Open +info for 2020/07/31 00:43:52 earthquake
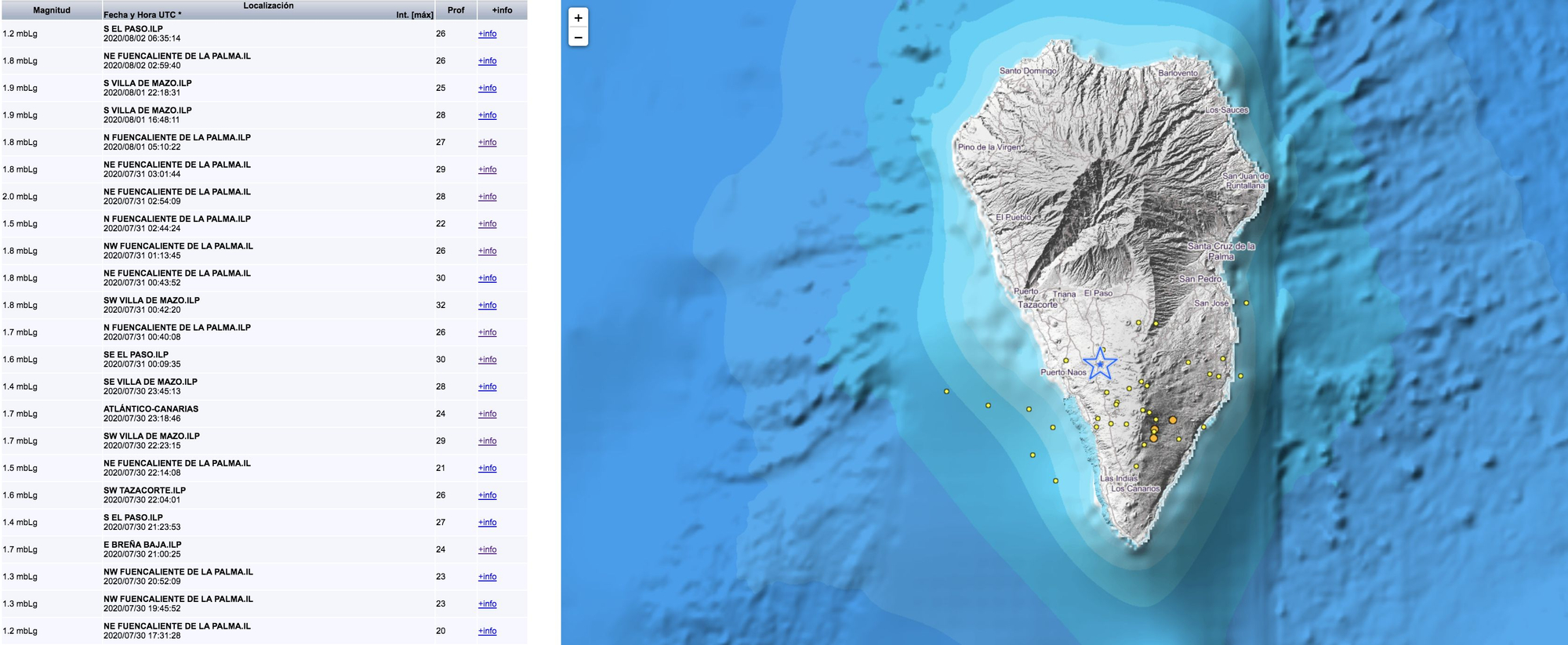Screen dimensions: 1568x645 coord(488,278)
